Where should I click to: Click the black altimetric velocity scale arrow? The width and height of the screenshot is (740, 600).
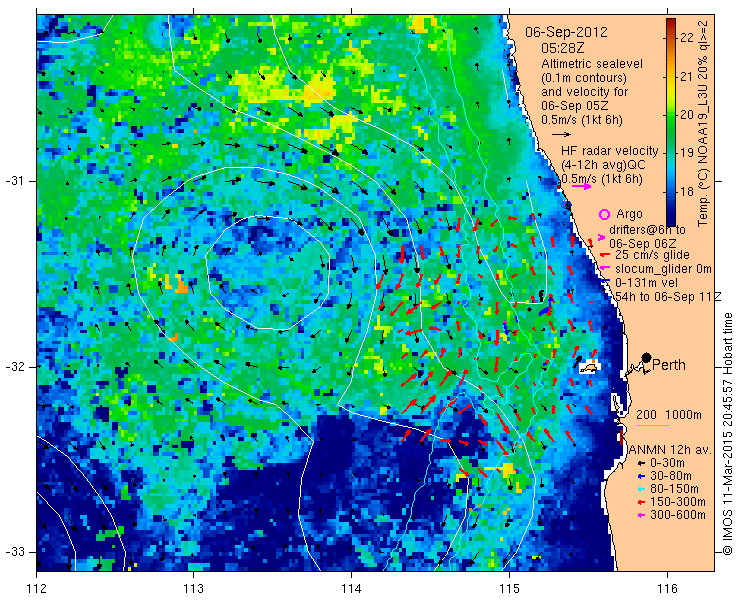[x=562, y=135]
